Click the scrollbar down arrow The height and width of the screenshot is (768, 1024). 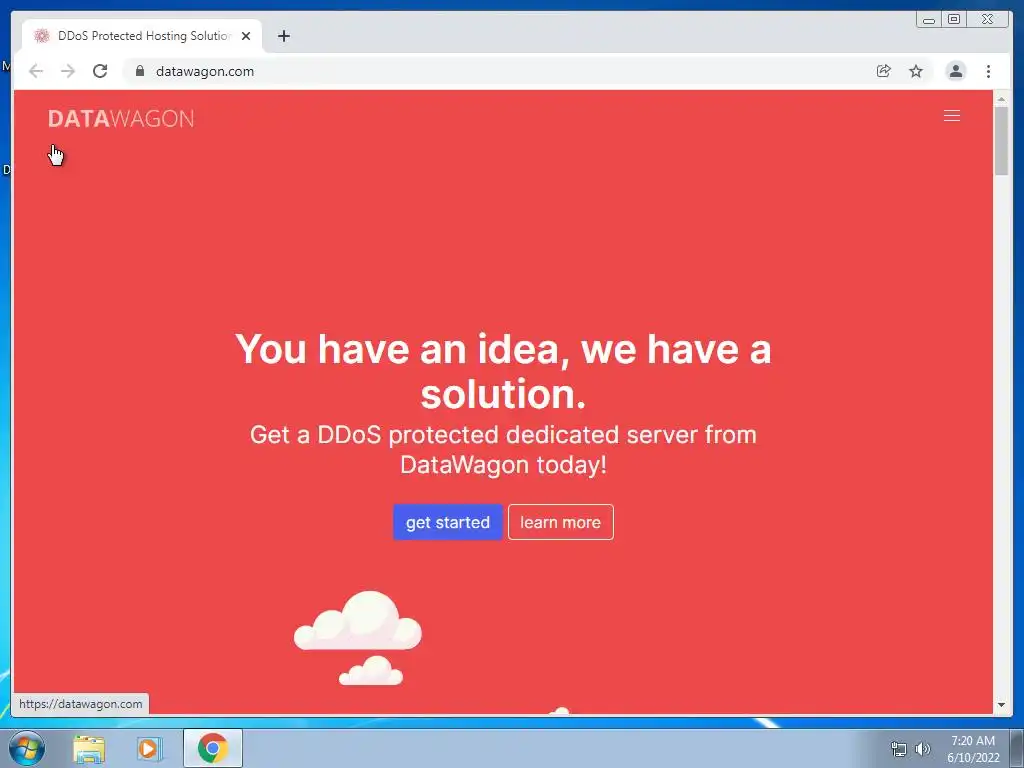(x=1001, y=705)
